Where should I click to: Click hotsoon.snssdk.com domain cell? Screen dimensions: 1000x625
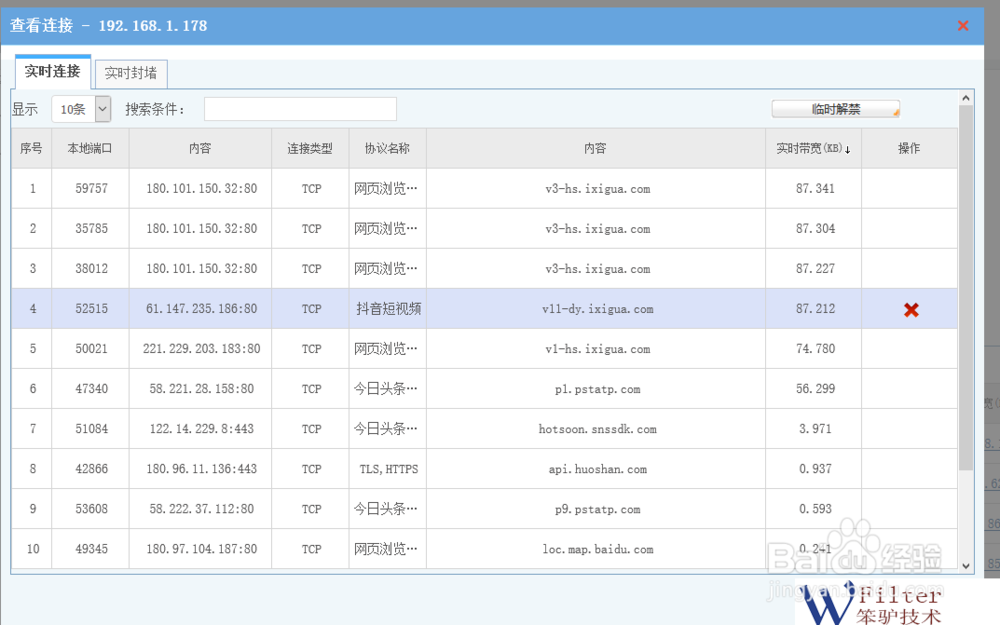[596, 429]
